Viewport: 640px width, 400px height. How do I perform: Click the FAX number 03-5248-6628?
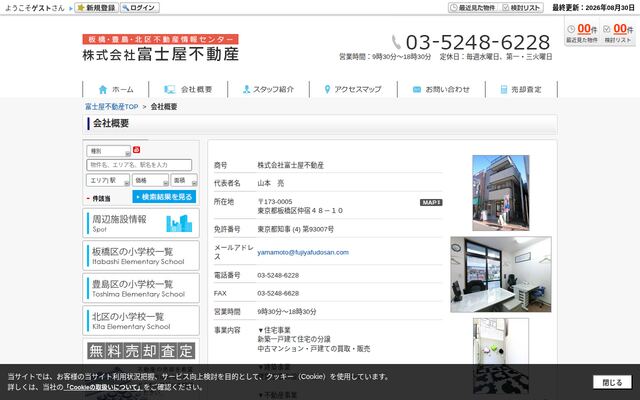[x=278, y=293]
